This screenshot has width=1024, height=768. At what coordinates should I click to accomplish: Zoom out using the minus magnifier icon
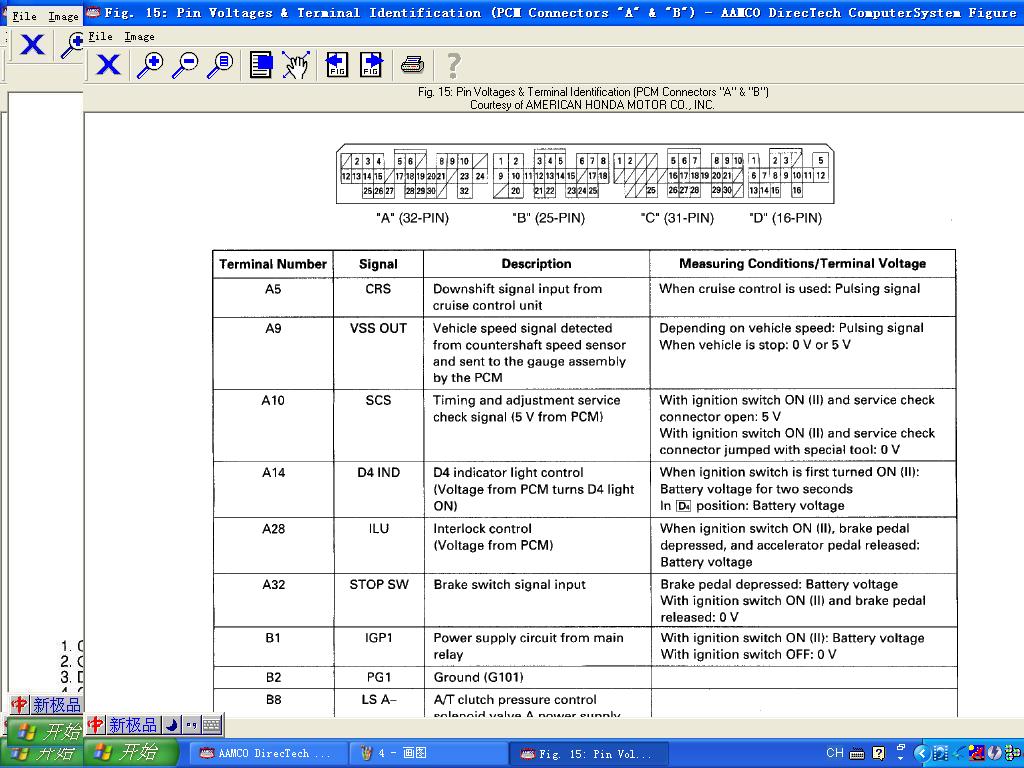point(185,65)
